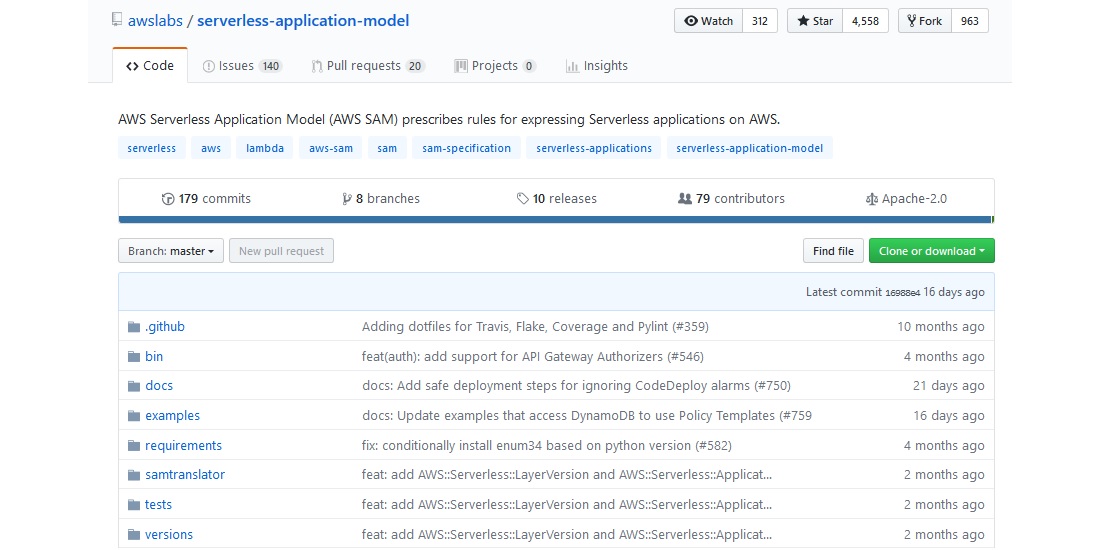
Task: Click the folder icon beside samtranslator
Action: pyautogui.click(x=134, y=475)
